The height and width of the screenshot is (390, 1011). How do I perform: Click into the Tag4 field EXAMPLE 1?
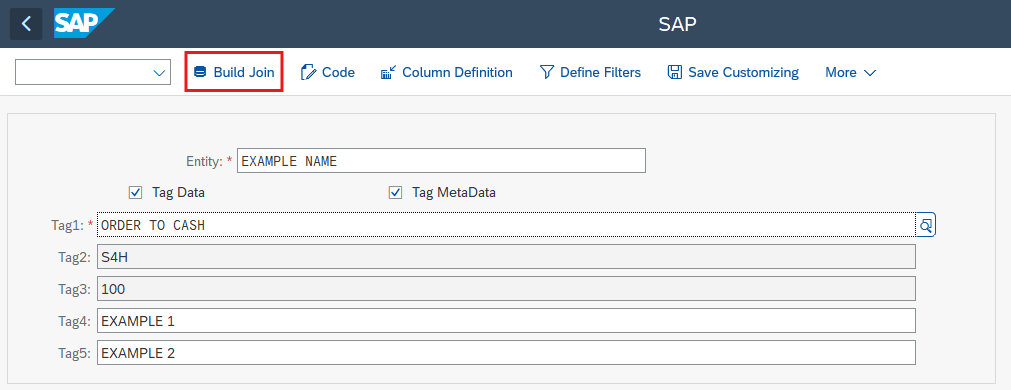[506, 320]
